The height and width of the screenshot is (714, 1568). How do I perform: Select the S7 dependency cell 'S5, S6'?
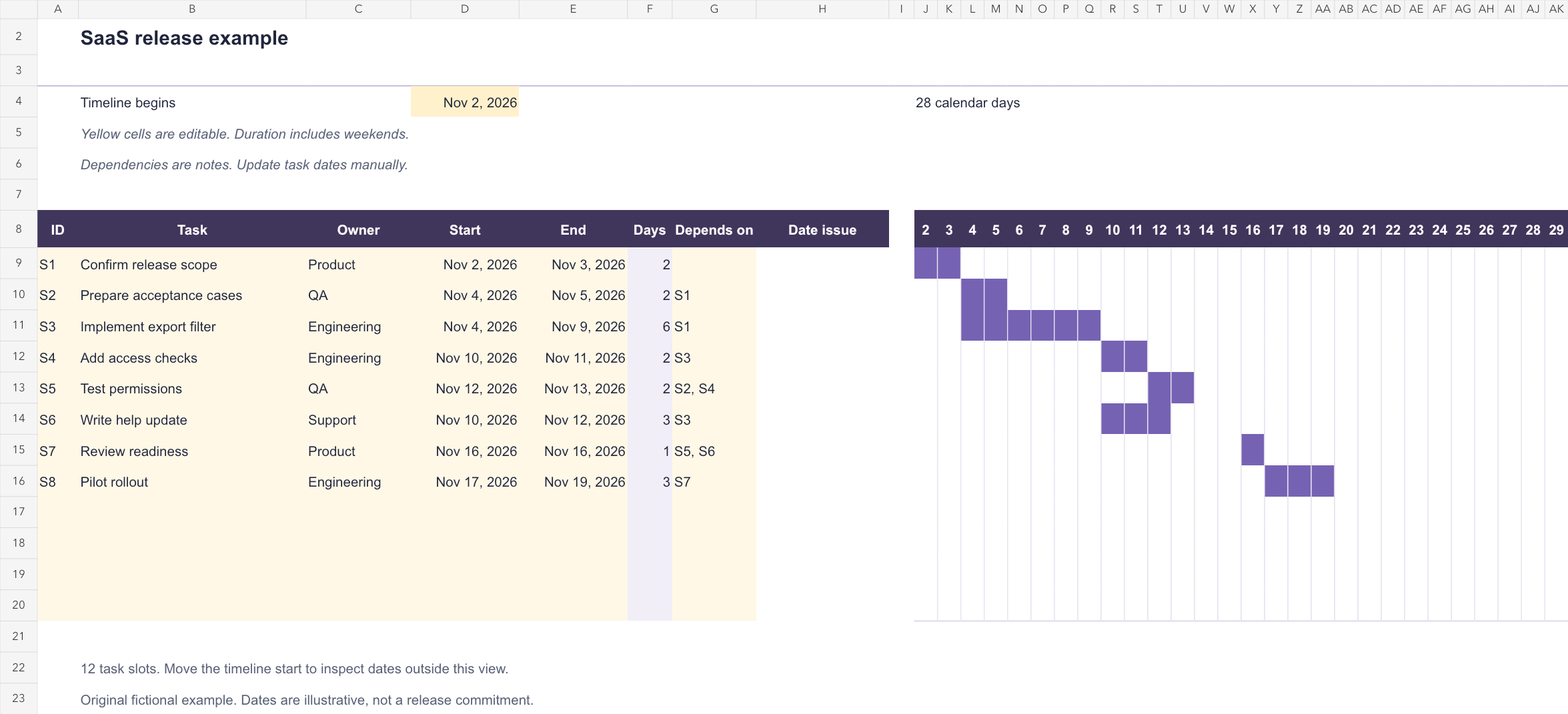point(714,451)
